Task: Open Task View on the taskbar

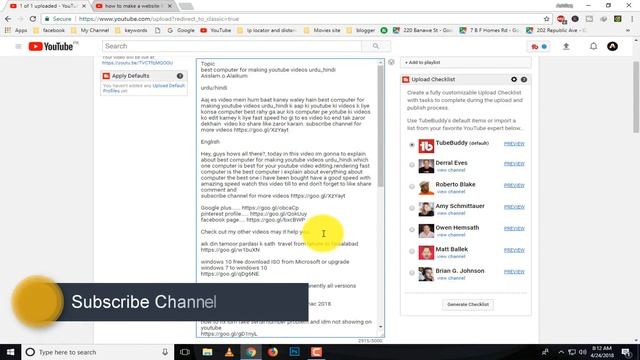Action: pos(184,352)
